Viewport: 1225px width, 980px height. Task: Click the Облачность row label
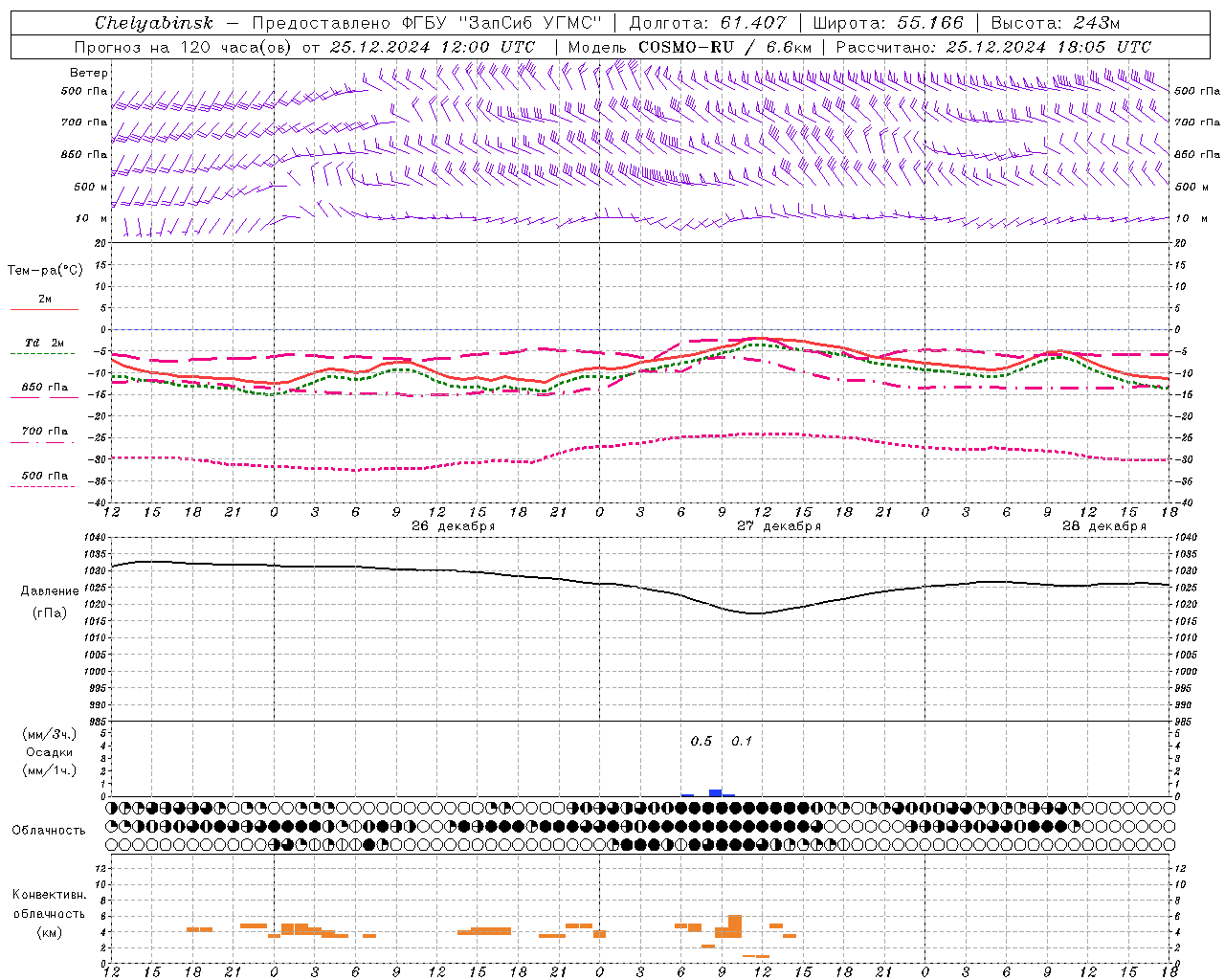coord(49,831)
